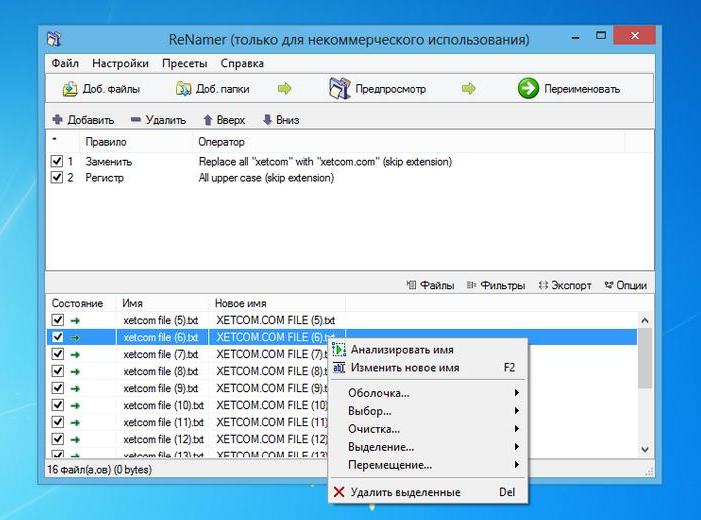
Task: Sort file list by Имя column
Action: (x=163, y=303)
